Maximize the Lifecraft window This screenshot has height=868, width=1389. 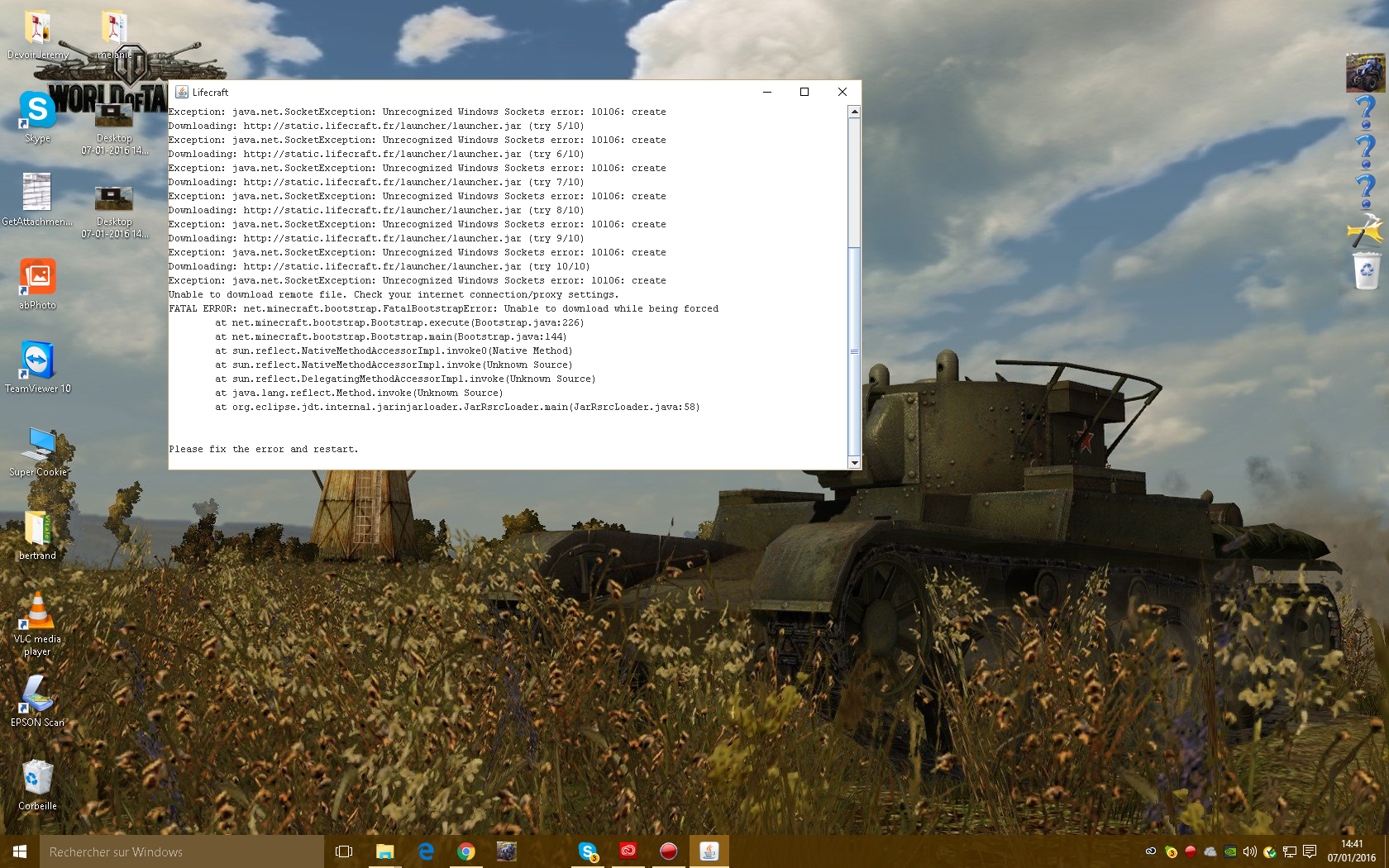(804, 92)
